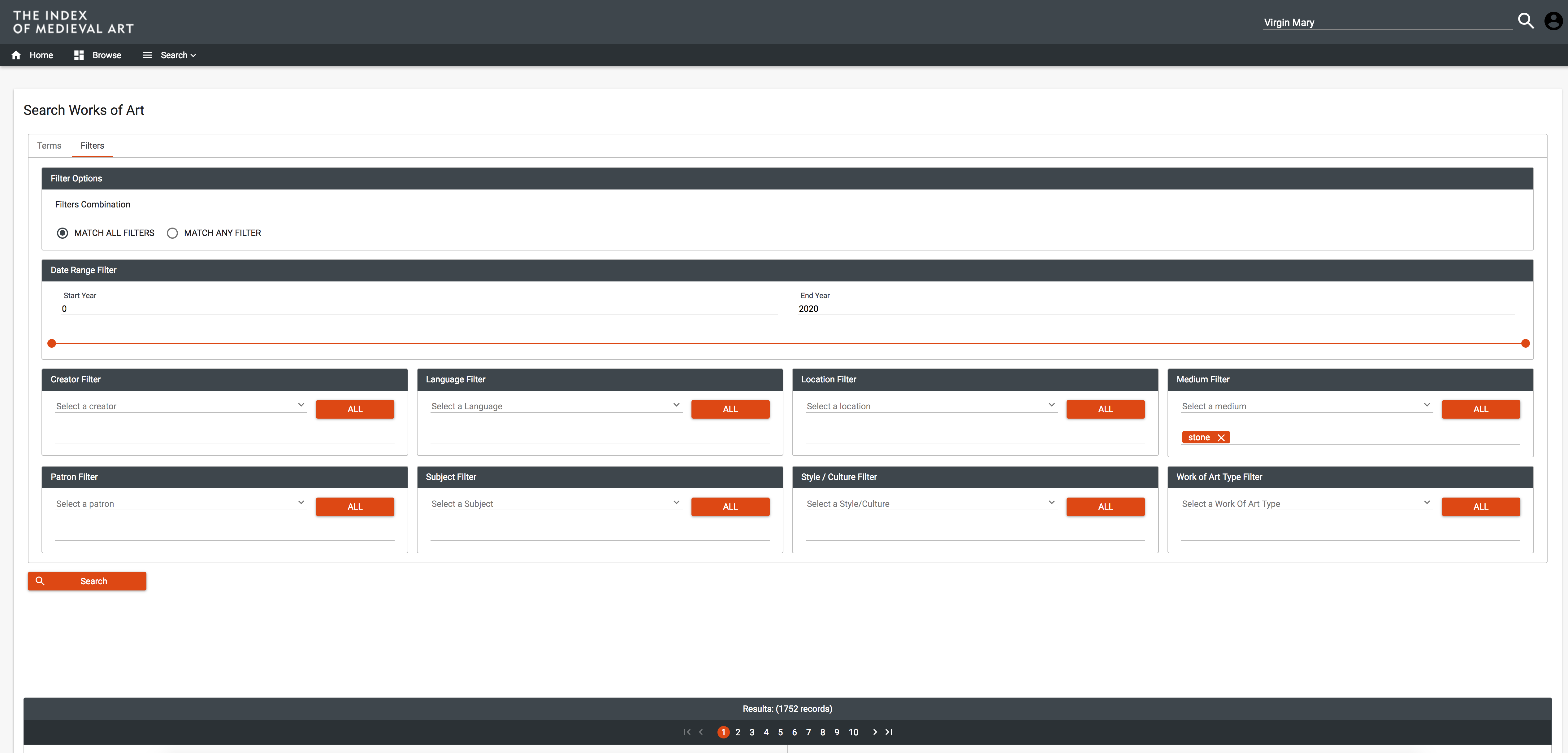This screenshot has height=753, width=1568.
Task: Go to previous results page arrow
Action: click(701, 732)
